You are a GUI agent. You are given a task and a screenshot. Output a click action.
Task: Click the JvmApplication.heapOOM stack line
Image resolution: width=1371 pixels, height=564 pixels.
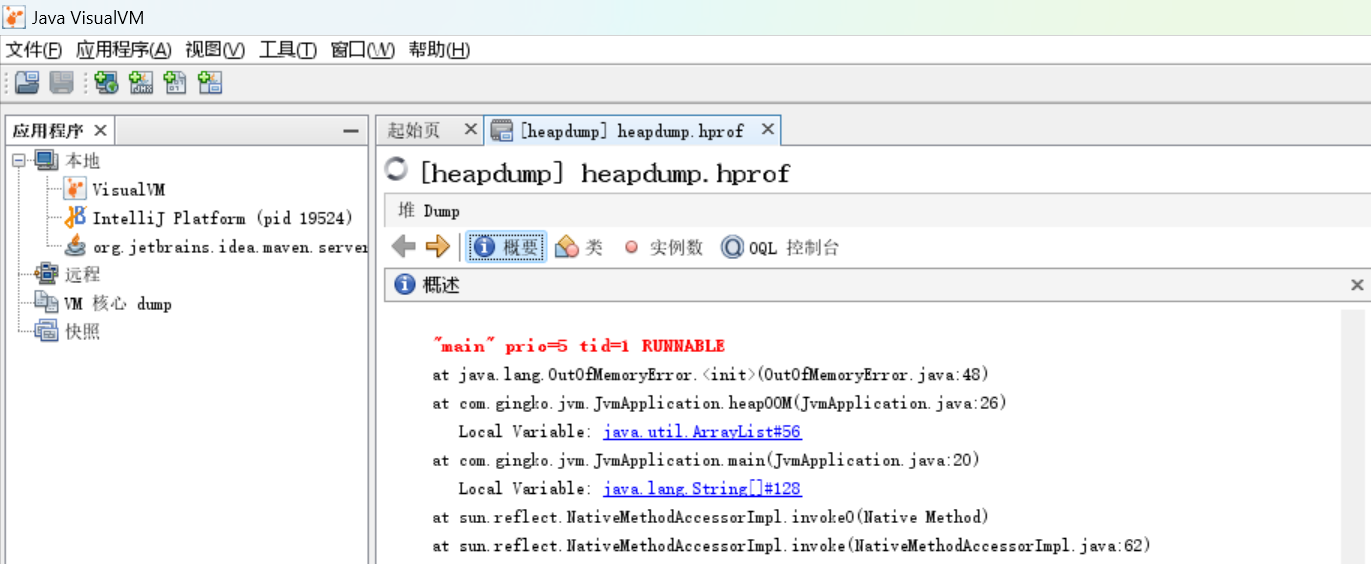(x=719, y=403)
